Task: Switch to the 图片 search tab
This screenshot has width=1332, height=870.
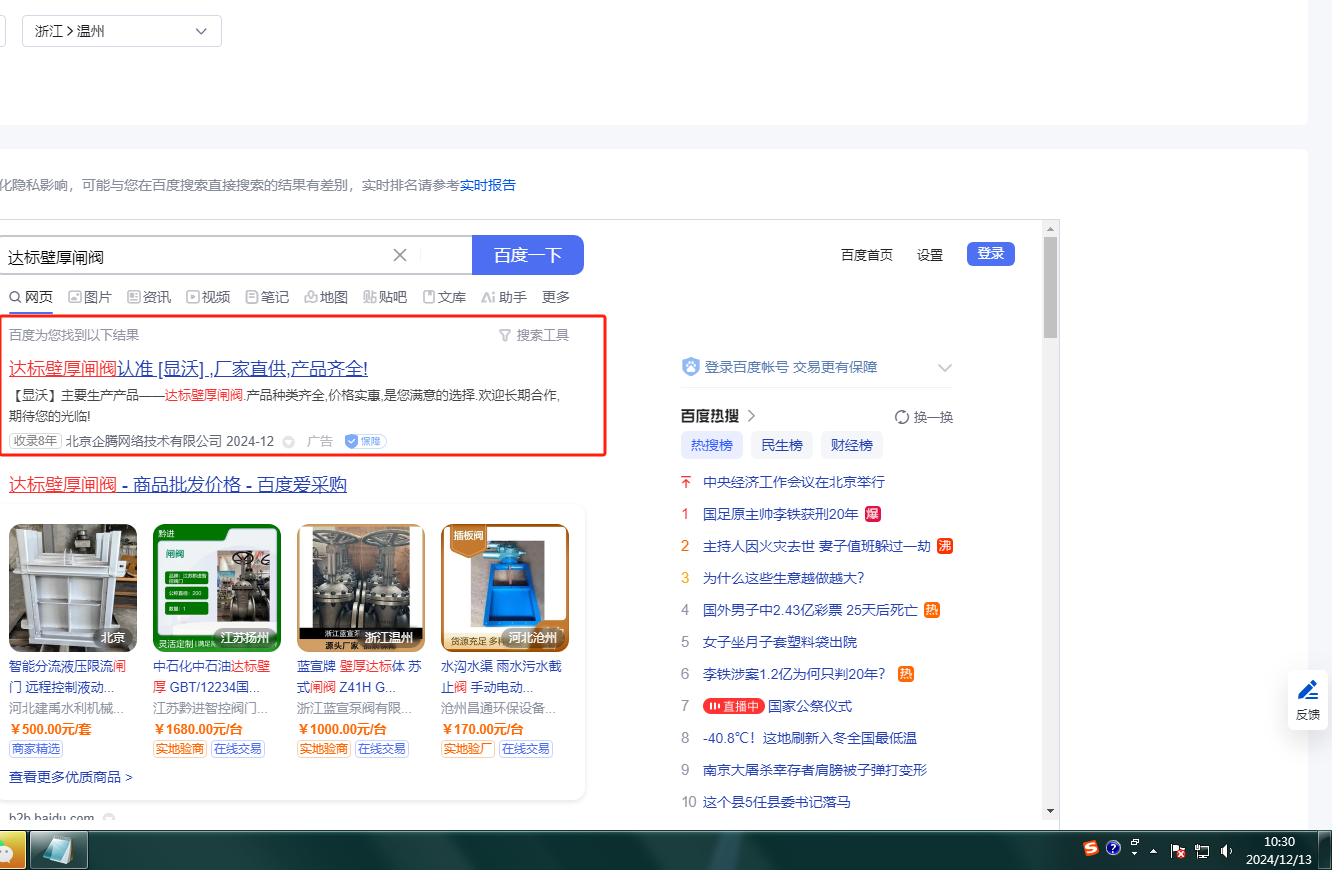Action: pyautogui.click(x=89, y=297)
